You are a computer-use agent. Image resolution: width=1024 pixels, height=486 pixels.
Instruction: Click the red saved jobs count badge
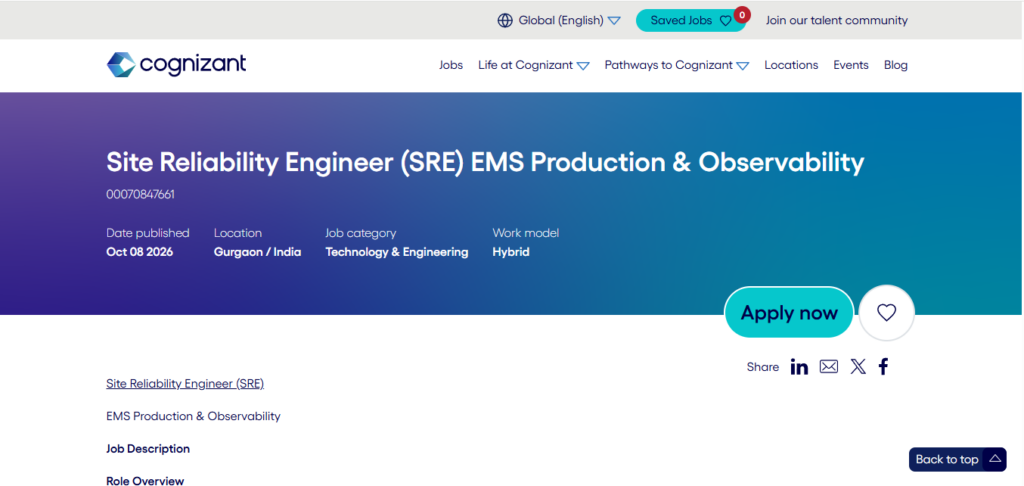pos(742,14)
